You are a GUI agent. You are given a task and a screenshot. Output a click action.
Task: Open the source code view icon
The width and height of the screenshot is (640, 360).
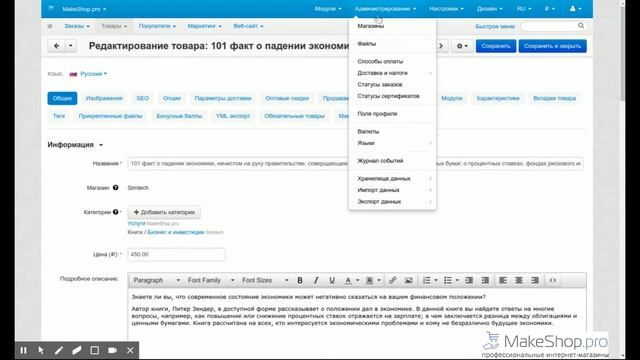(x=553, y=280)
